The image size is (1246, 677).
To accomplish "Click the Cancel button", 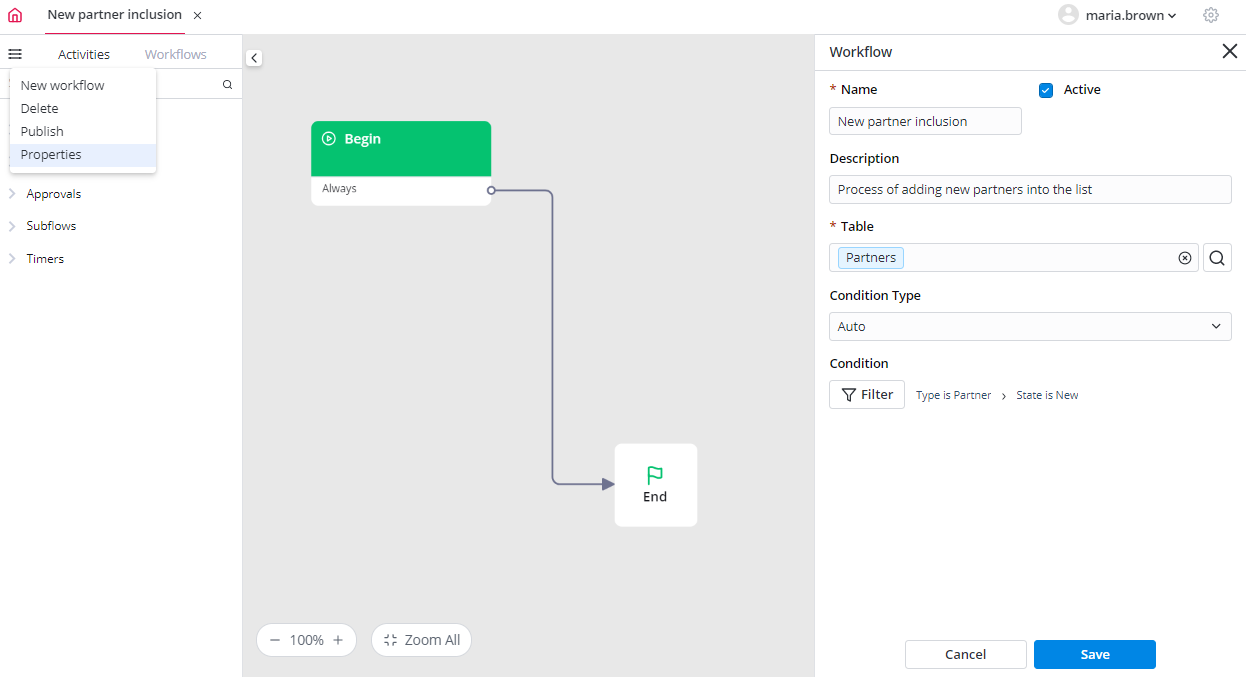I will [x=966, y=654].
